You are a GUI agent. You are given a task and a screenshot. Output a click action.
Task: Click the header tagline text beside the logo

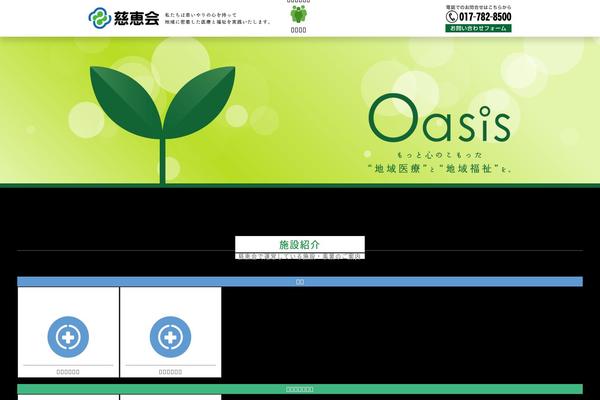click(217, 18)
